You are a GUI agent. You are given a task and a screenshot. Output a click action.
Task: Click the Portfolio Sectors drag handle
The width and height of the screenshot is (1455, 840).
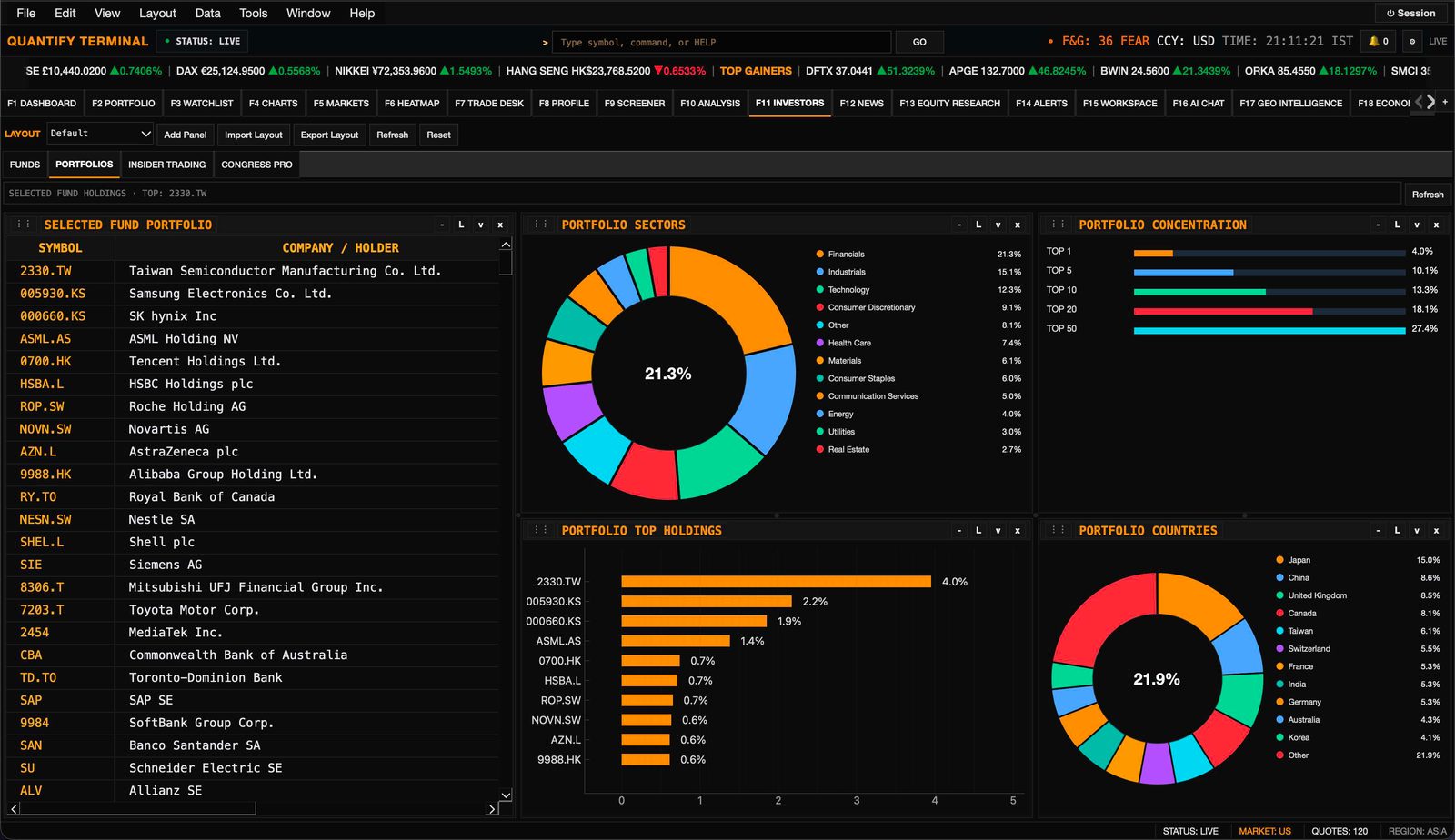541,225
